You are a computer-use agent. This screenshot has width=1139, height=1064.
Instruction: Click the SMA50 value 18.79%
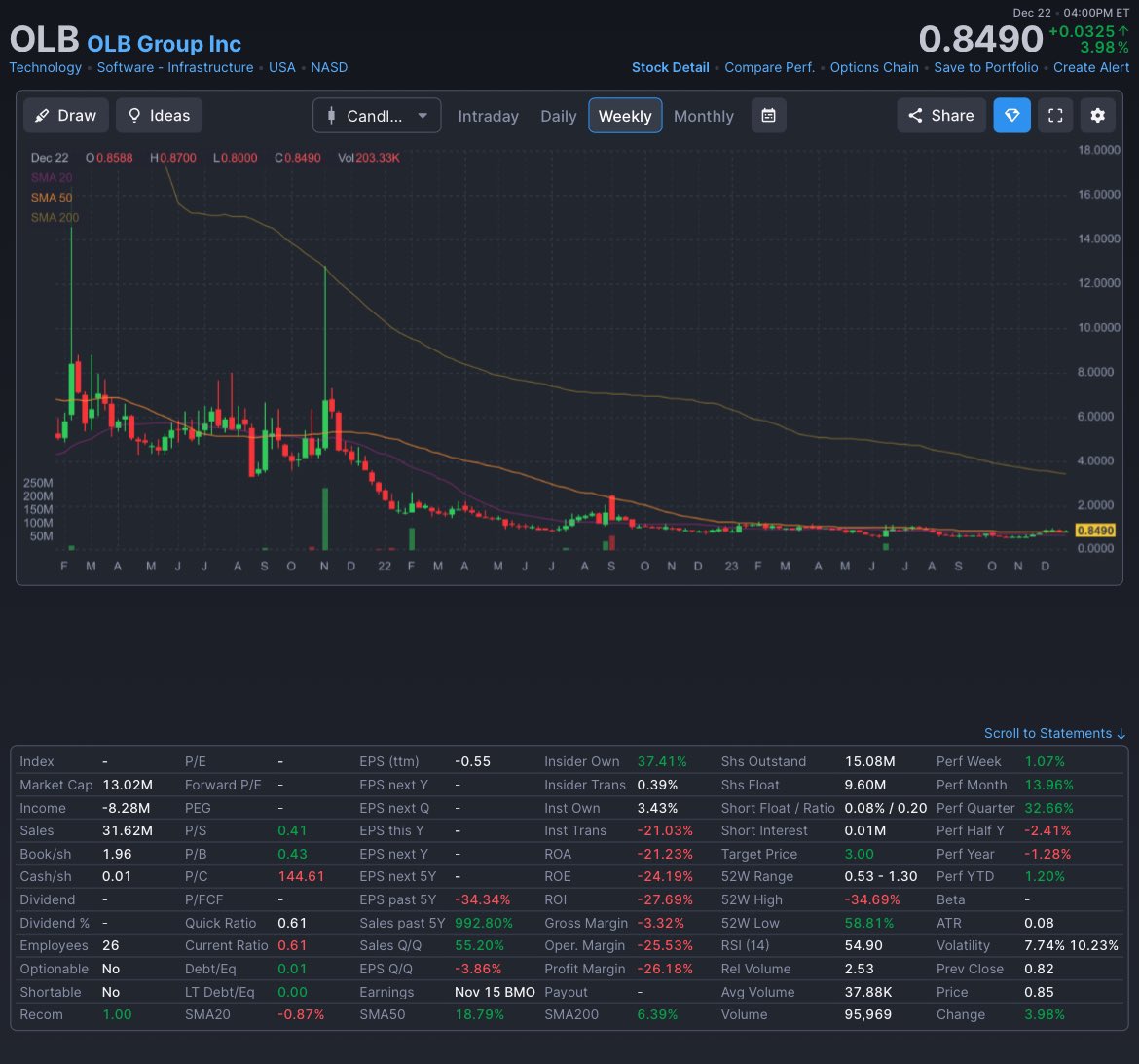click(479, 1014)
